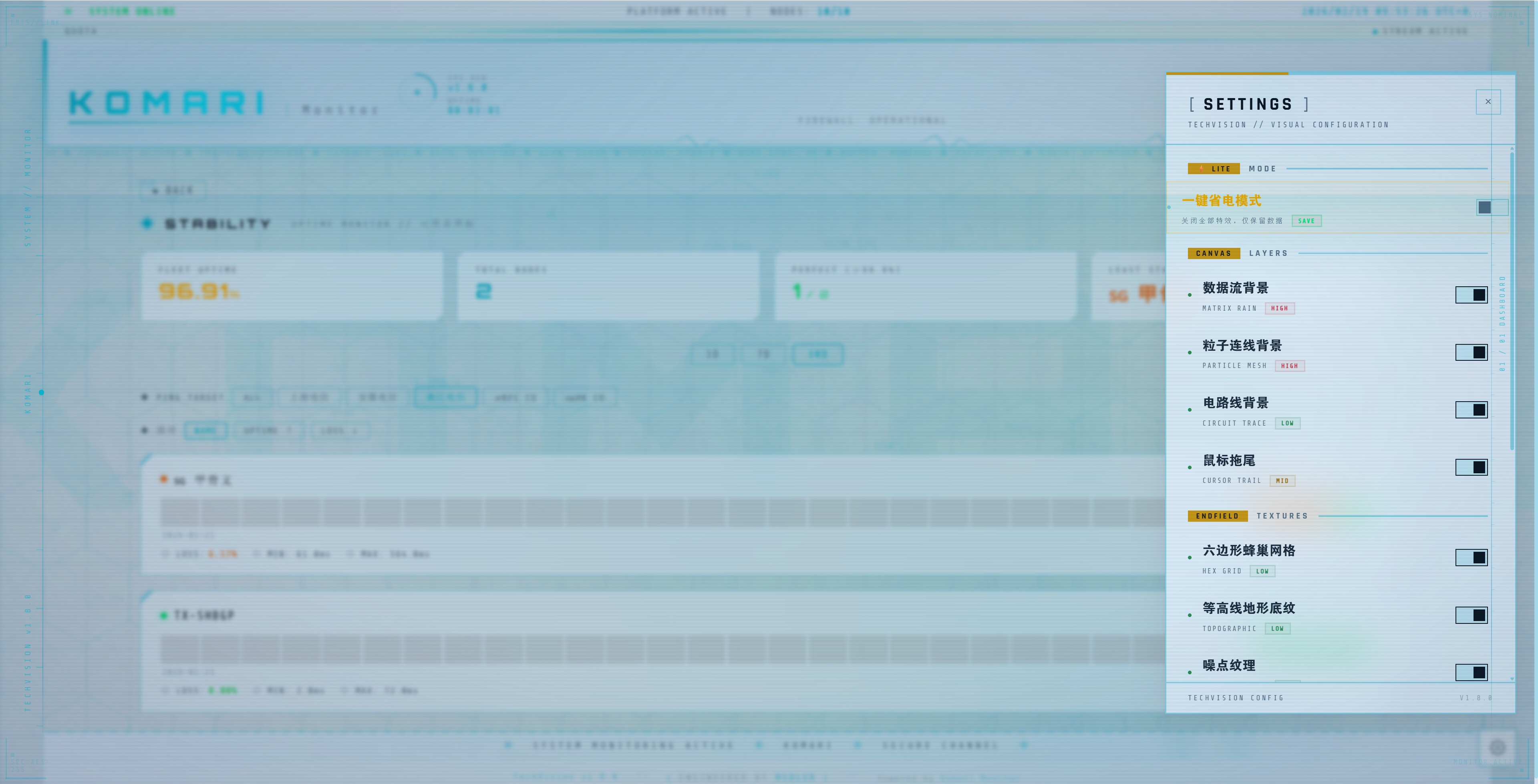Click the LOW badge beside Hex Grid
The height and width of the screenshot is (784, 1538).
(1262, 571)
